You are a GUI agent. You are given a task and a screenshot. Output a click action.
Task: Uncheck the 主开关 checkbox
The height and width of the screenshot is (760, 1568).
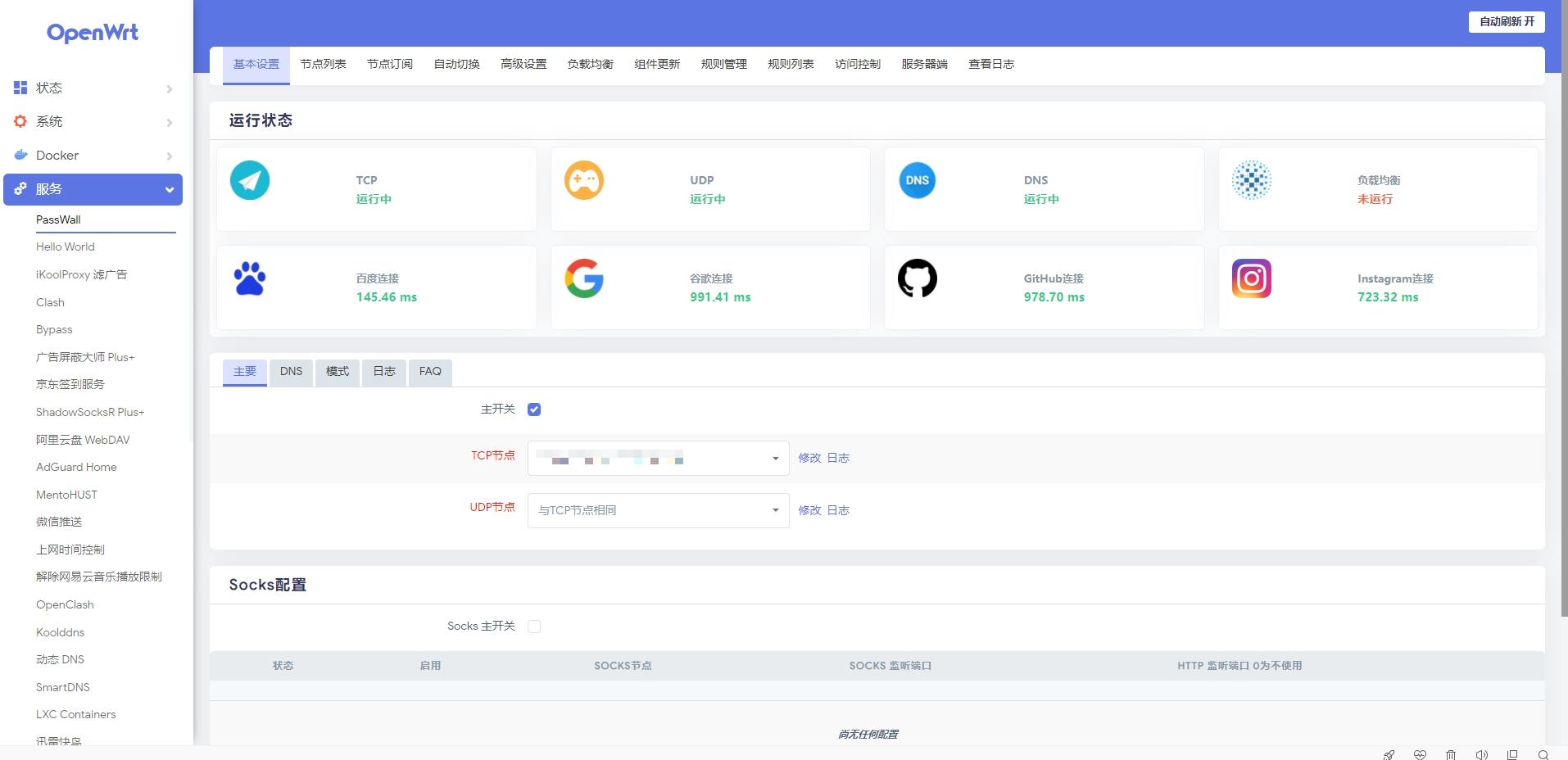coord(534,409)
